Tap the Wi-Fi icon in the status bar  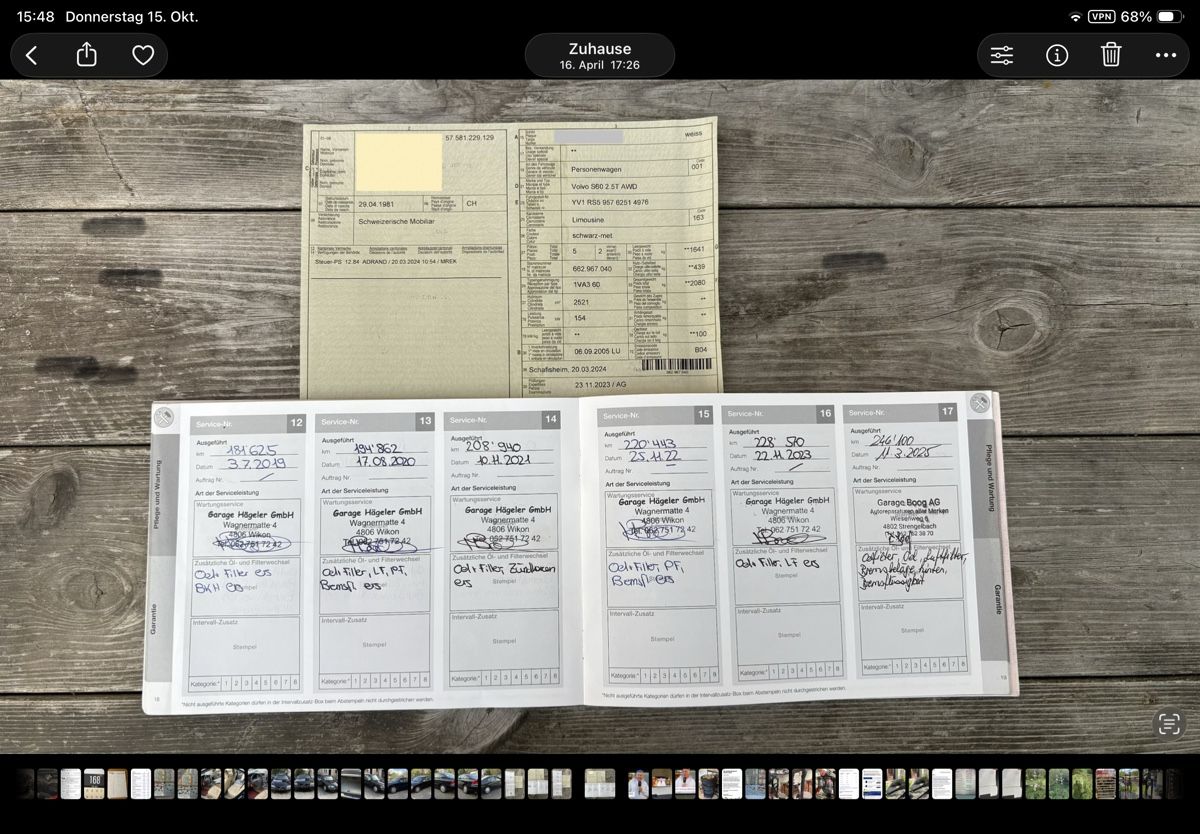pyautogui.click(x=1075, y=17)
